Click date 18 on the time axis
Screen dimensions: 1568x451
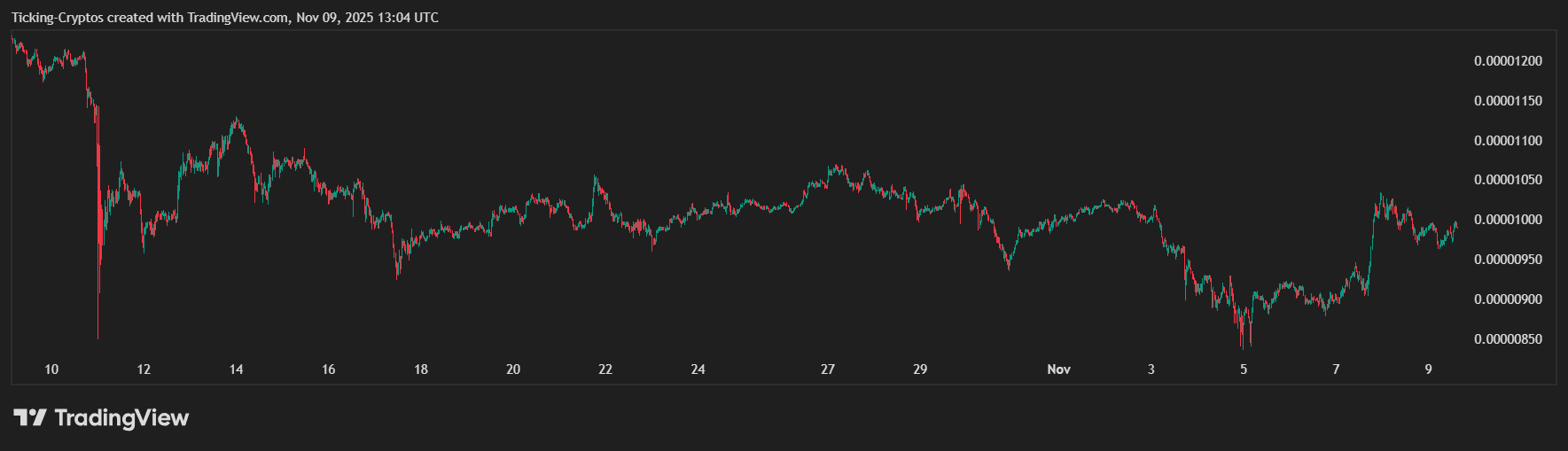[421, 369]
